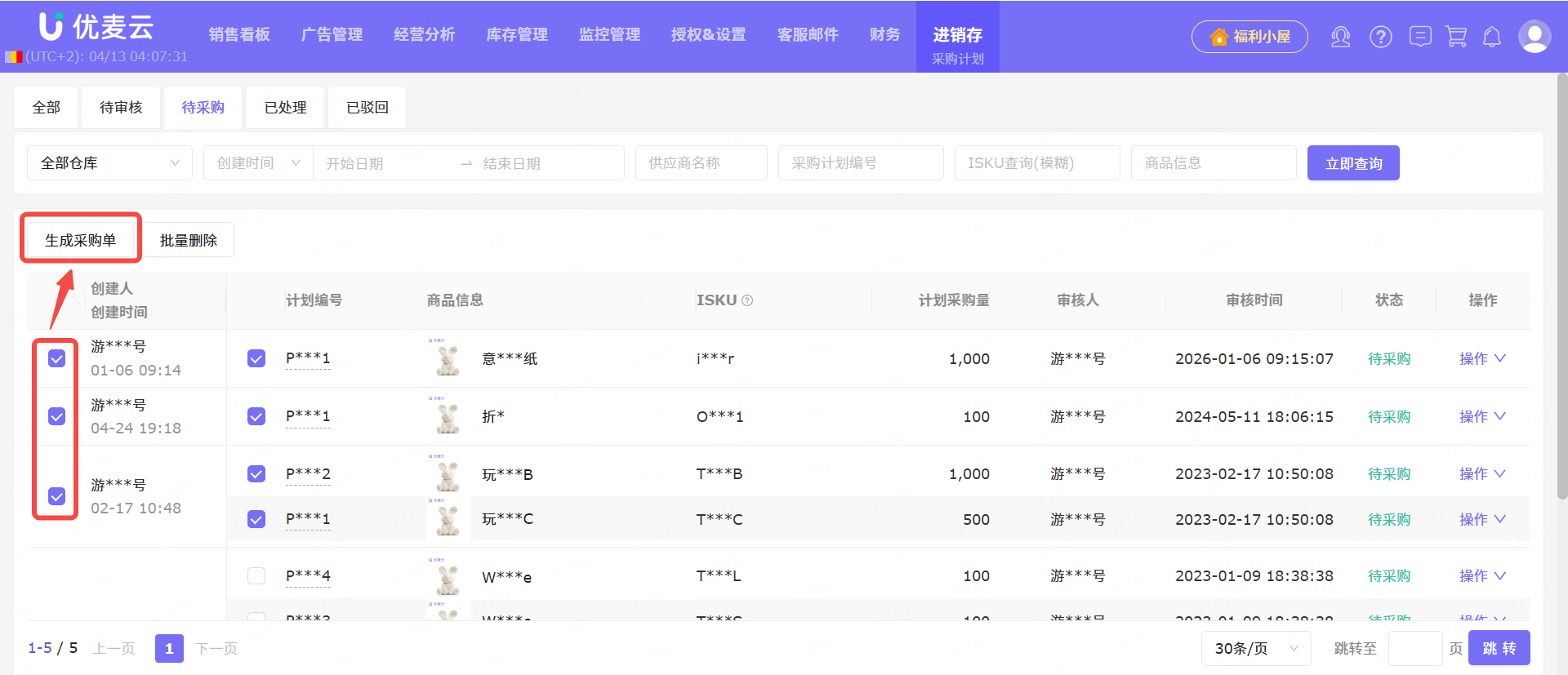Screen dimensions: 1568x675
Task: Click the 跳转 page jump button
Action: [1499, 648]
